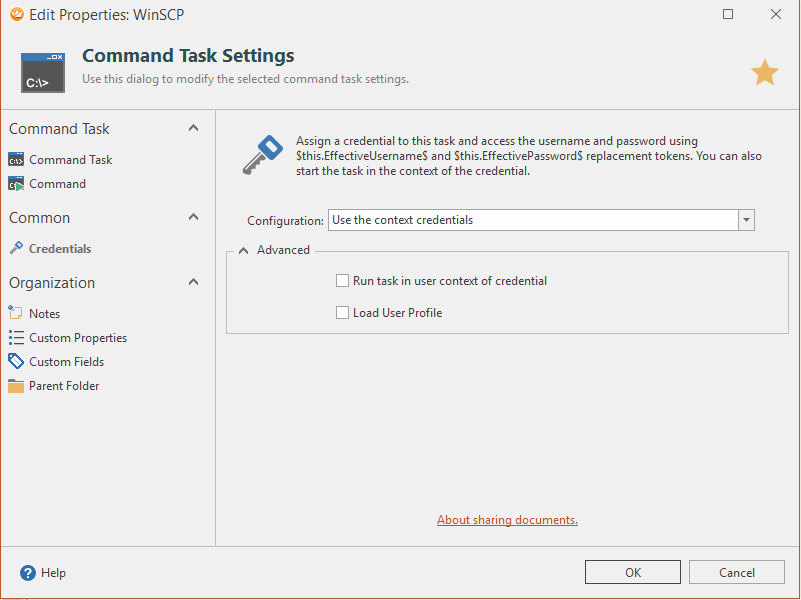This screenshot has width=801, height=600.
Task: Click the Credentials key icon in sidebar
Action: coord(16,249)
